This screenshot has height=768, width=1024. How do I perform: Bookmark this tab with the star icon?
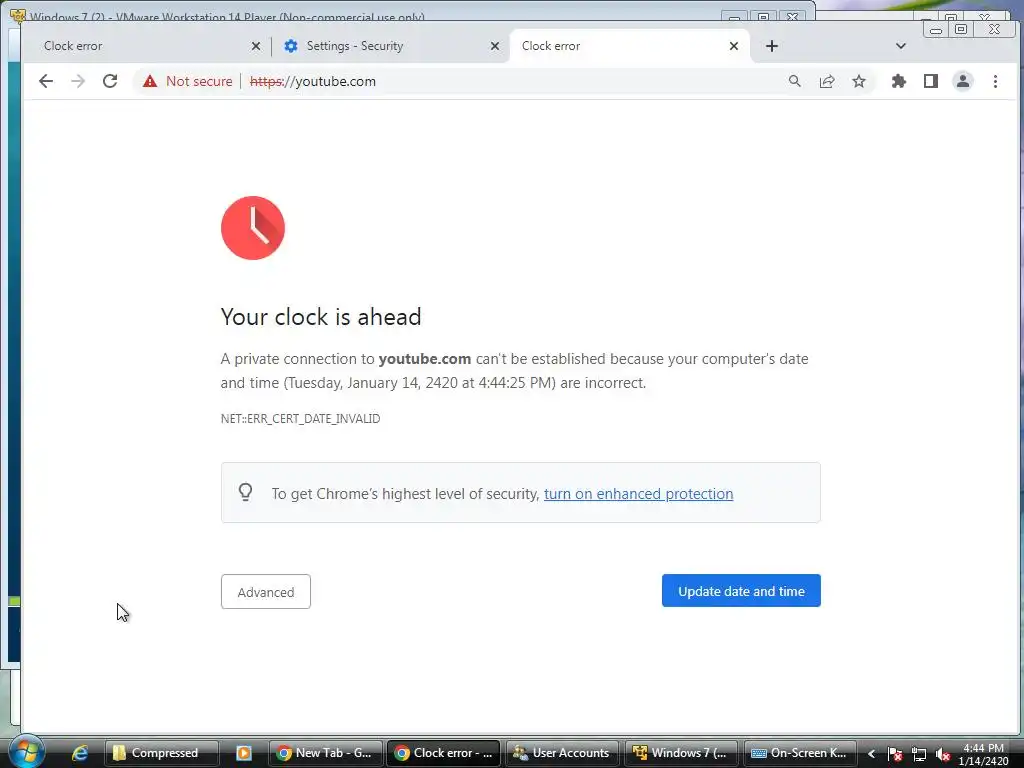859,81
